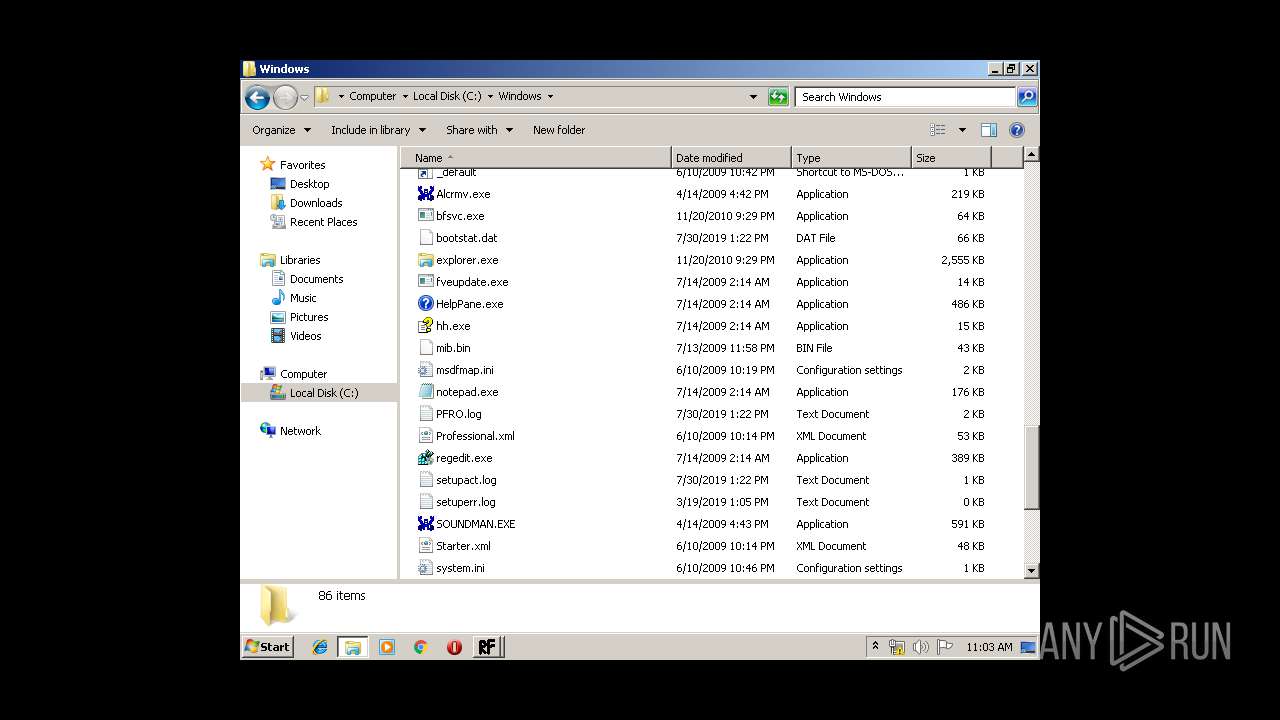The image size is (1280, 720).
Task: Sort by the Name column header
Action: click(x=536, y=158)
